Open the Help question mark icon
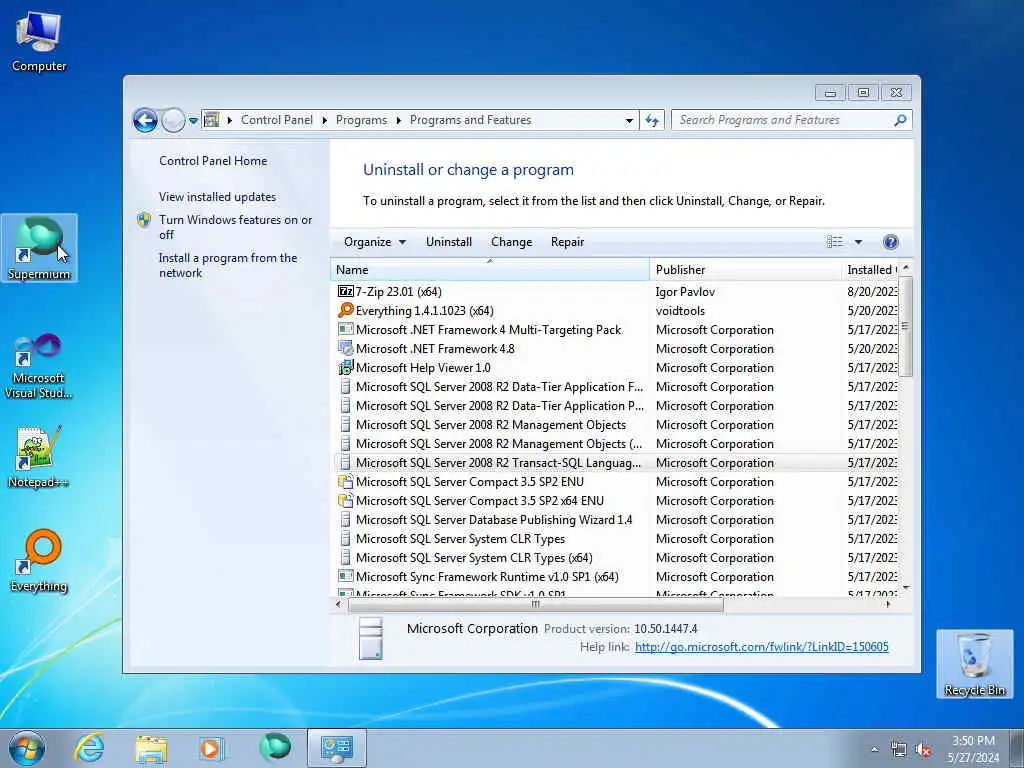 point(891,242)
